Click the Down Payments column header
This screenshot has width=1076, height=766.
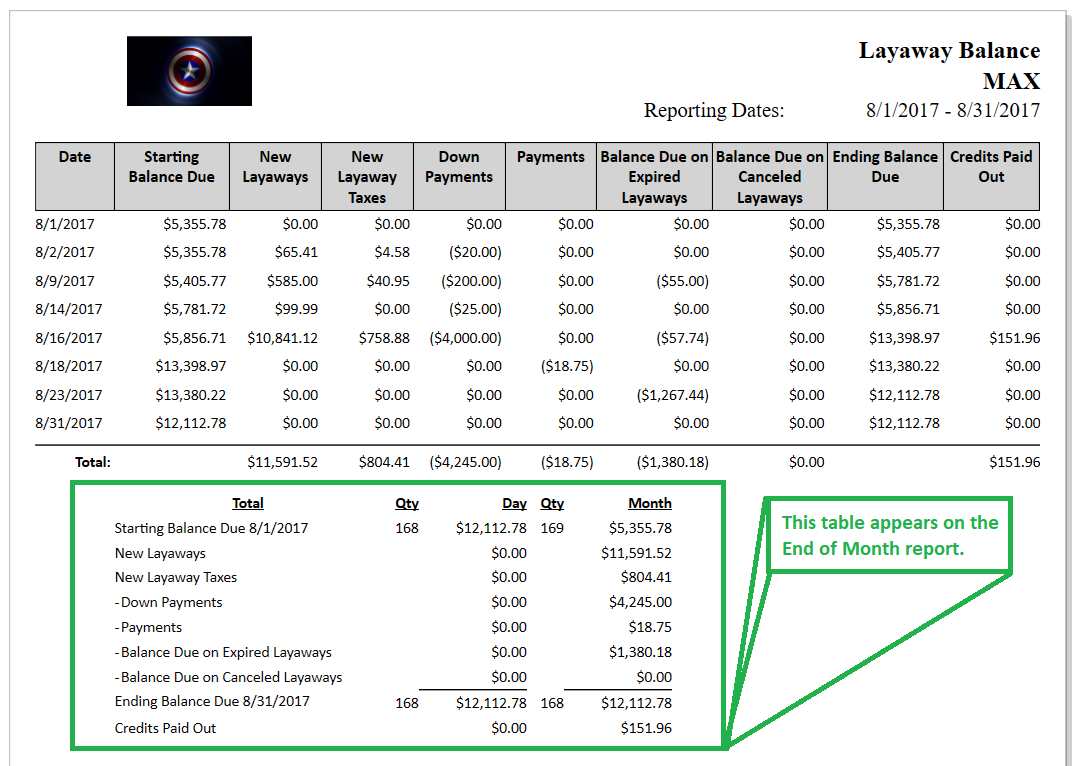coord(459,167)
